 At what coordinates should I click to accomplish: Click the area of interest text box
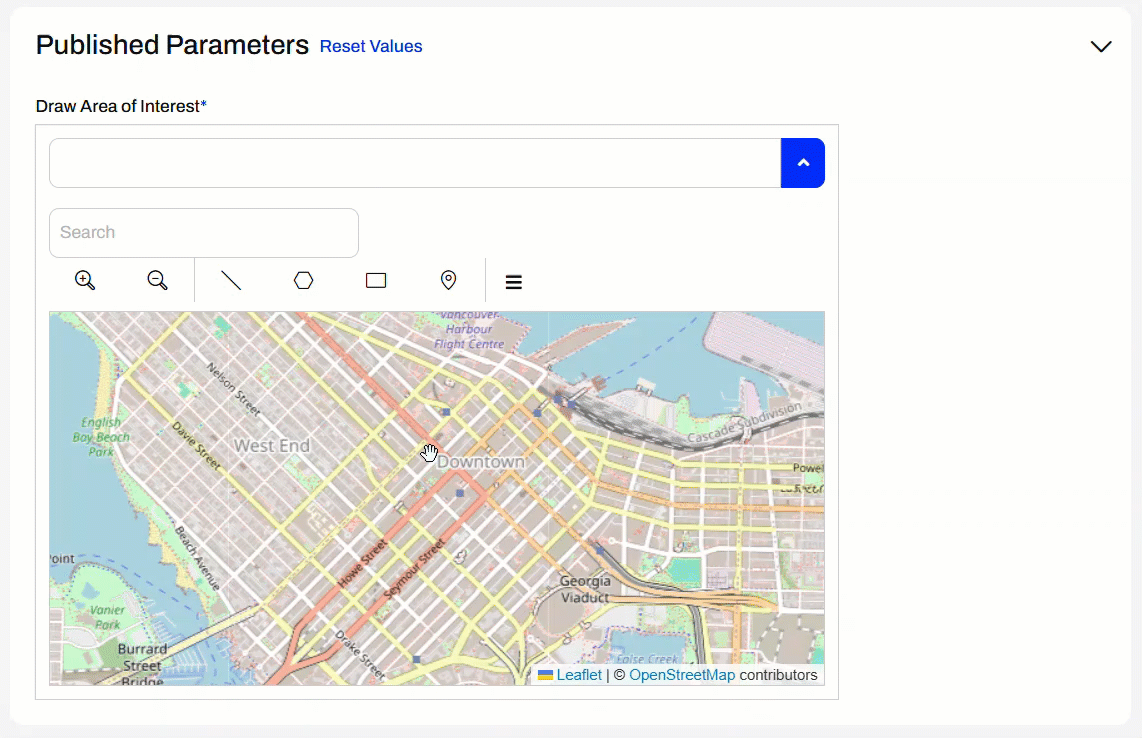414,163
